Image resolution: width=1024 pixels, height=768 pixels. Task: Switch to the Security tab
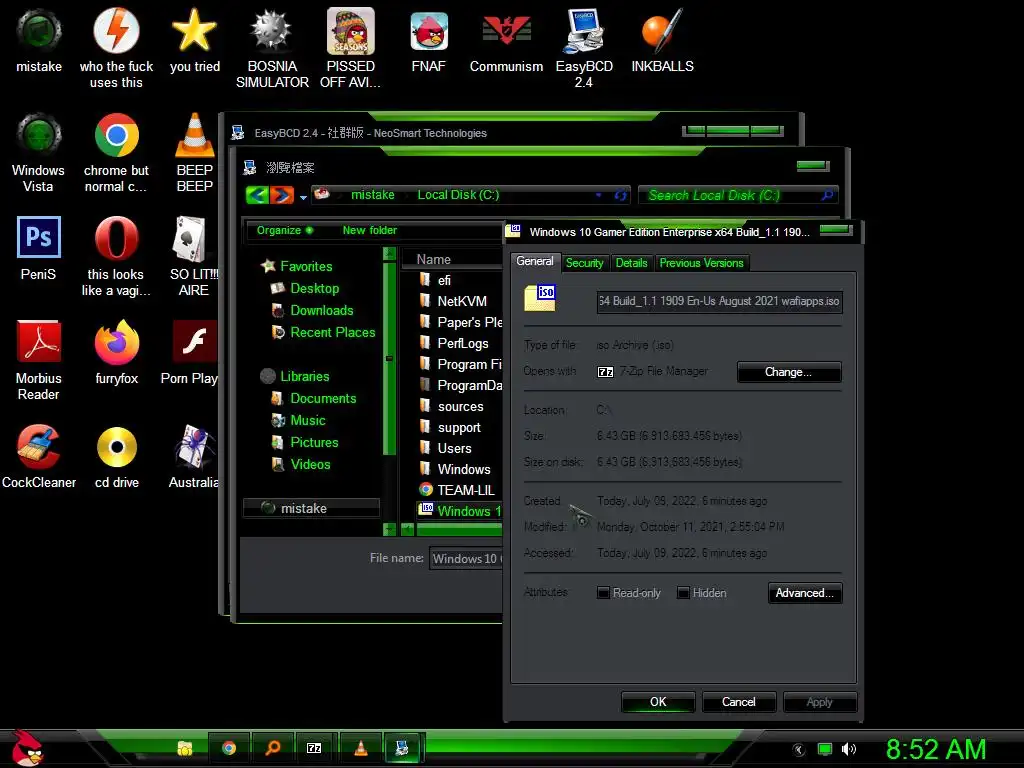pos(584,263)
